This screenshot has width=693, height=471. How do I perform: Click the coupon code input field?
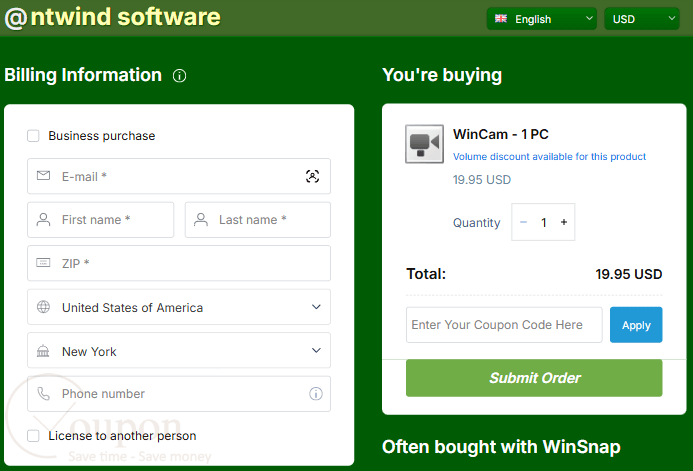pos(504,325)
